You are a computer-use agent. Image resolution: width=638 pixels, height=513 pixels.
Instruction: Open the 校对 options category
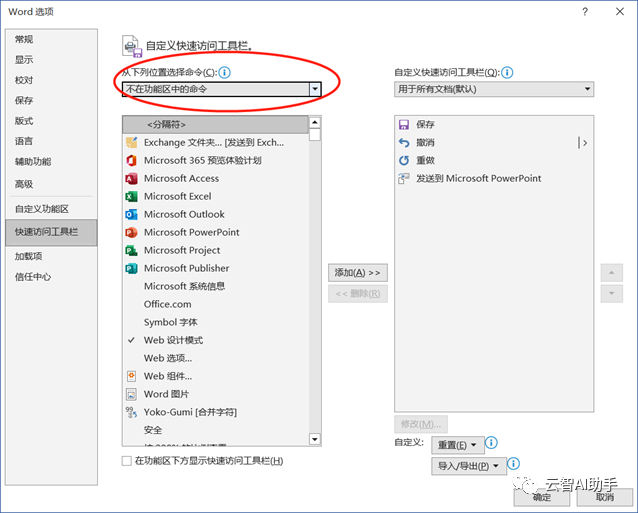51,80
